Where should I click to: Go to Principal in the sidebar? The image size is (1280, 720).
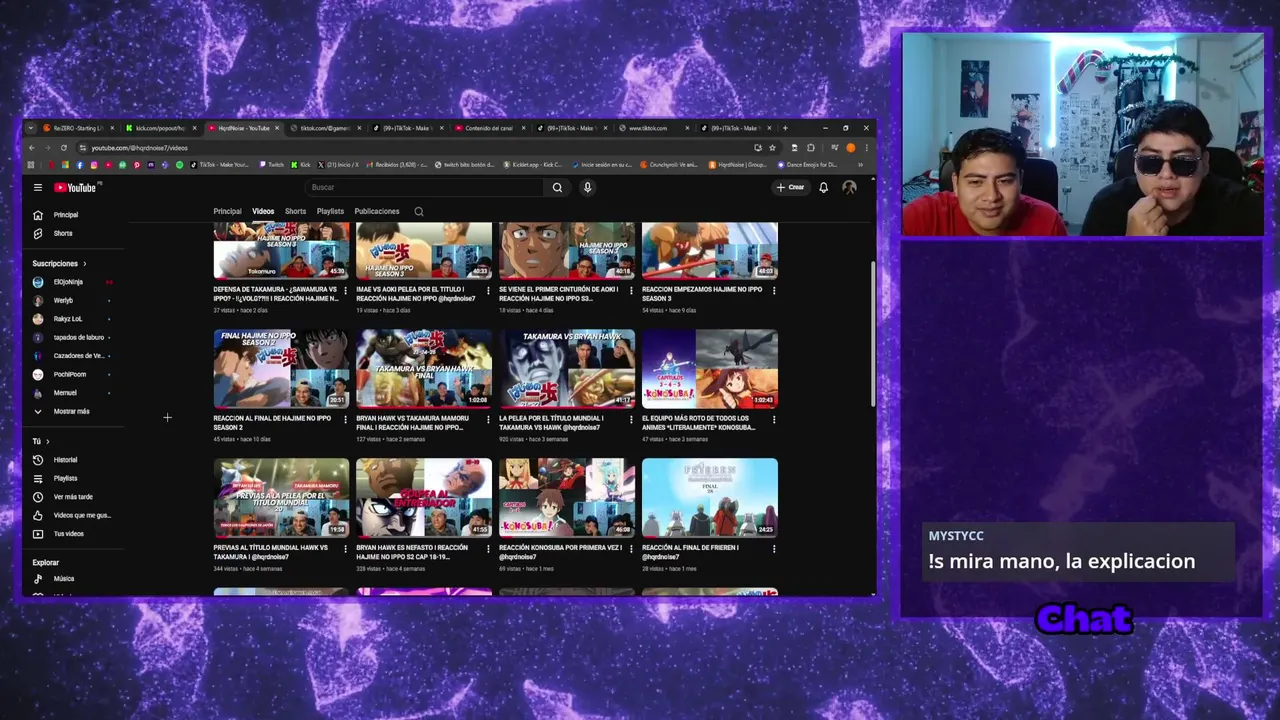(x=75, y=215)
